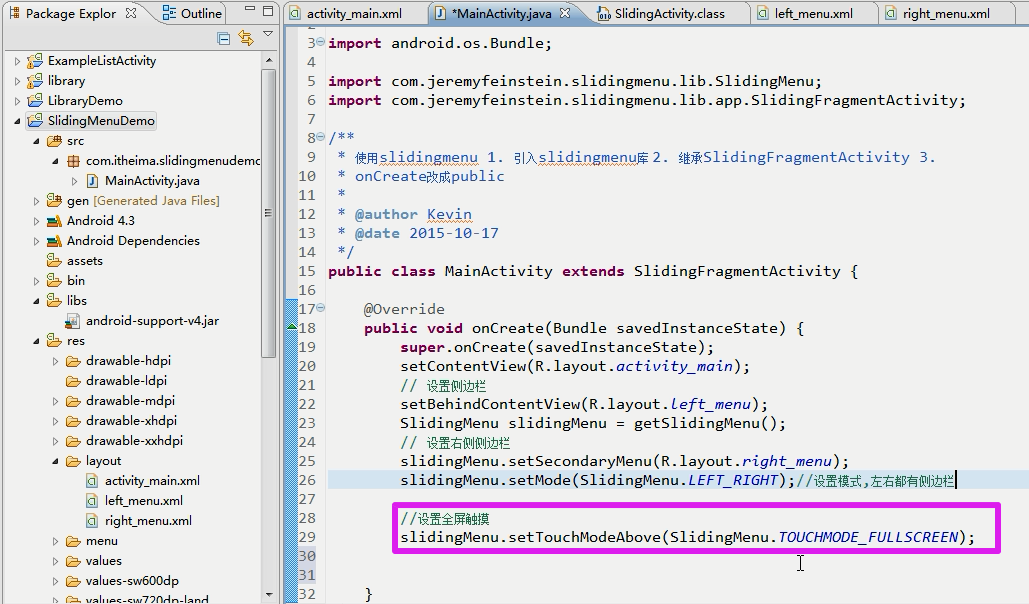Fold the import block at line 3

(319, 43)
